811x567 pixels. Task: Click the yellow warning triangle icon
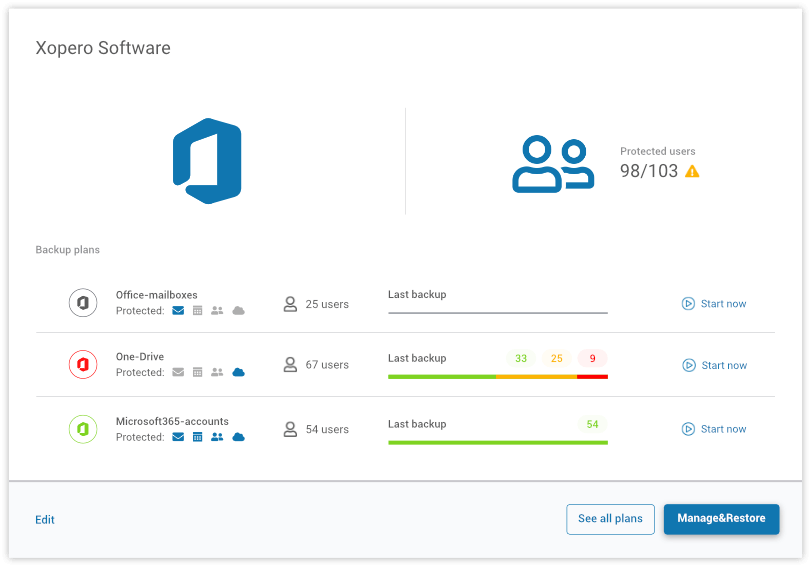(692, 171)
